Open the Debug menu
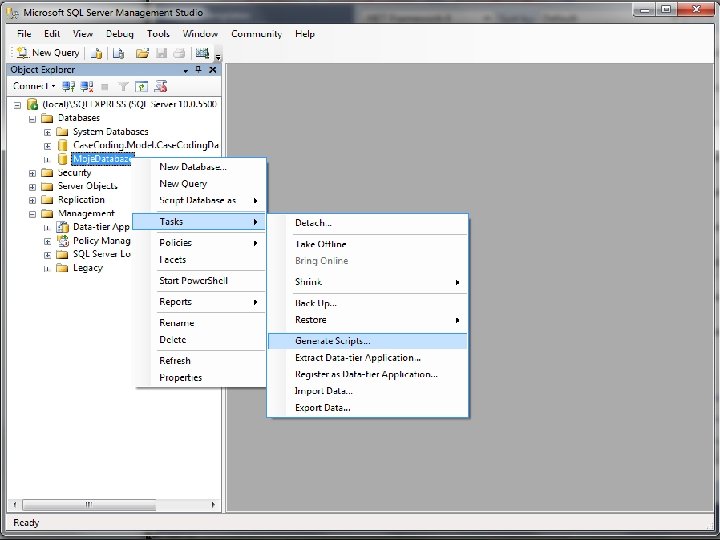The height and width of the screenshot is (540, 720). coord(119,34)
